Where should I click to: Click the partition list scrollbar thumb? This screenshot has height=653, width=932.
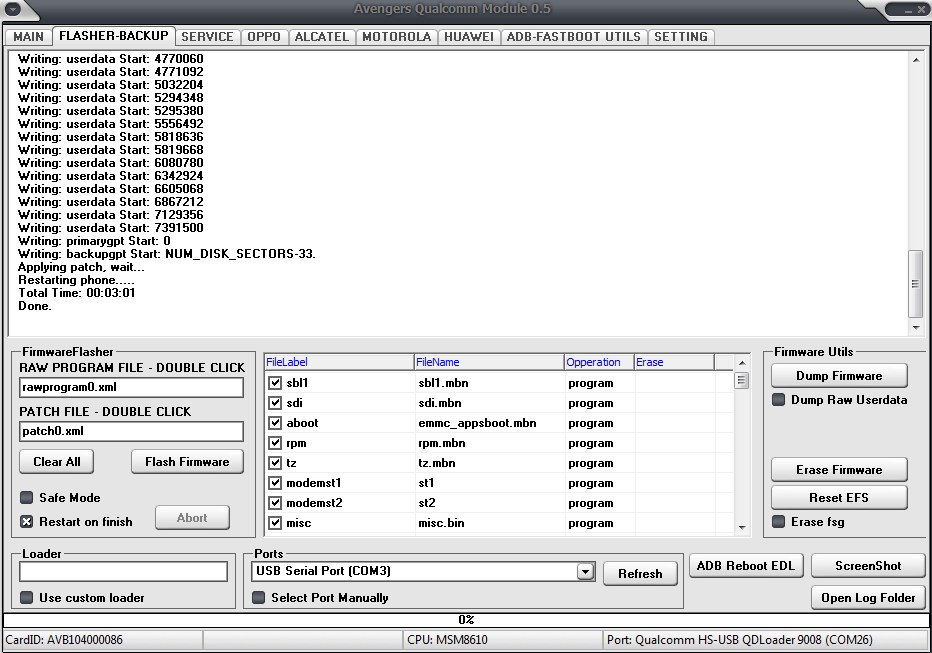coord(741,380)
